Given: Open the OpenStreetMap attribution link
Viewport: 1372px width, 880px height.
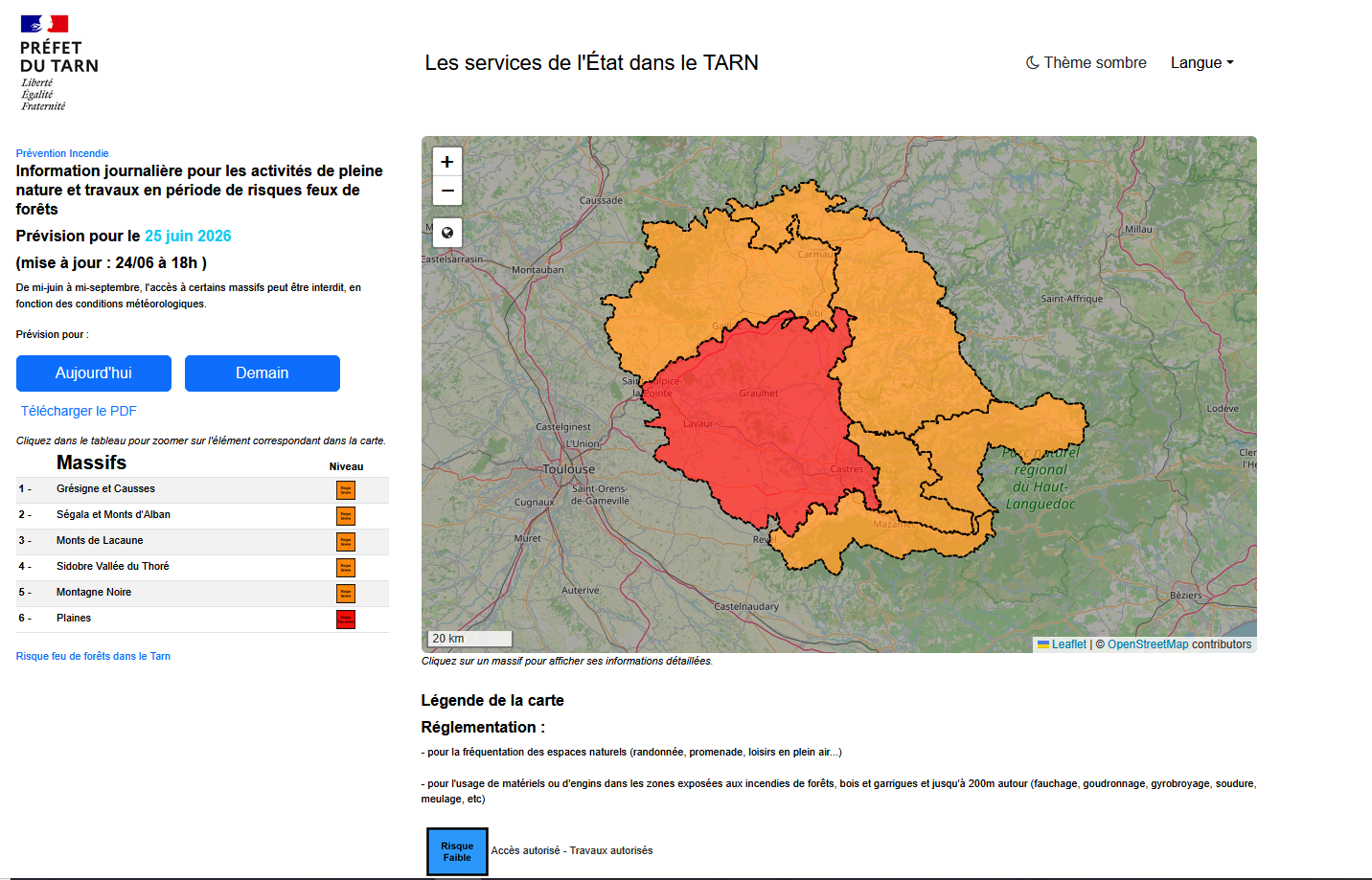Looking at the screenshot, I should (1148, 644).
